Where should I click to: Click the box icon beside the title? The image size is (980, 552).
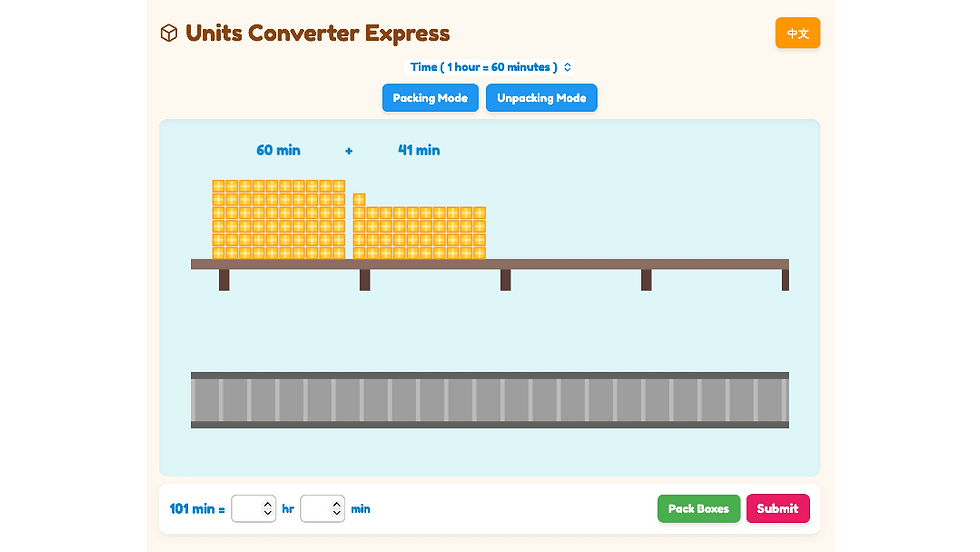[168, 33]
